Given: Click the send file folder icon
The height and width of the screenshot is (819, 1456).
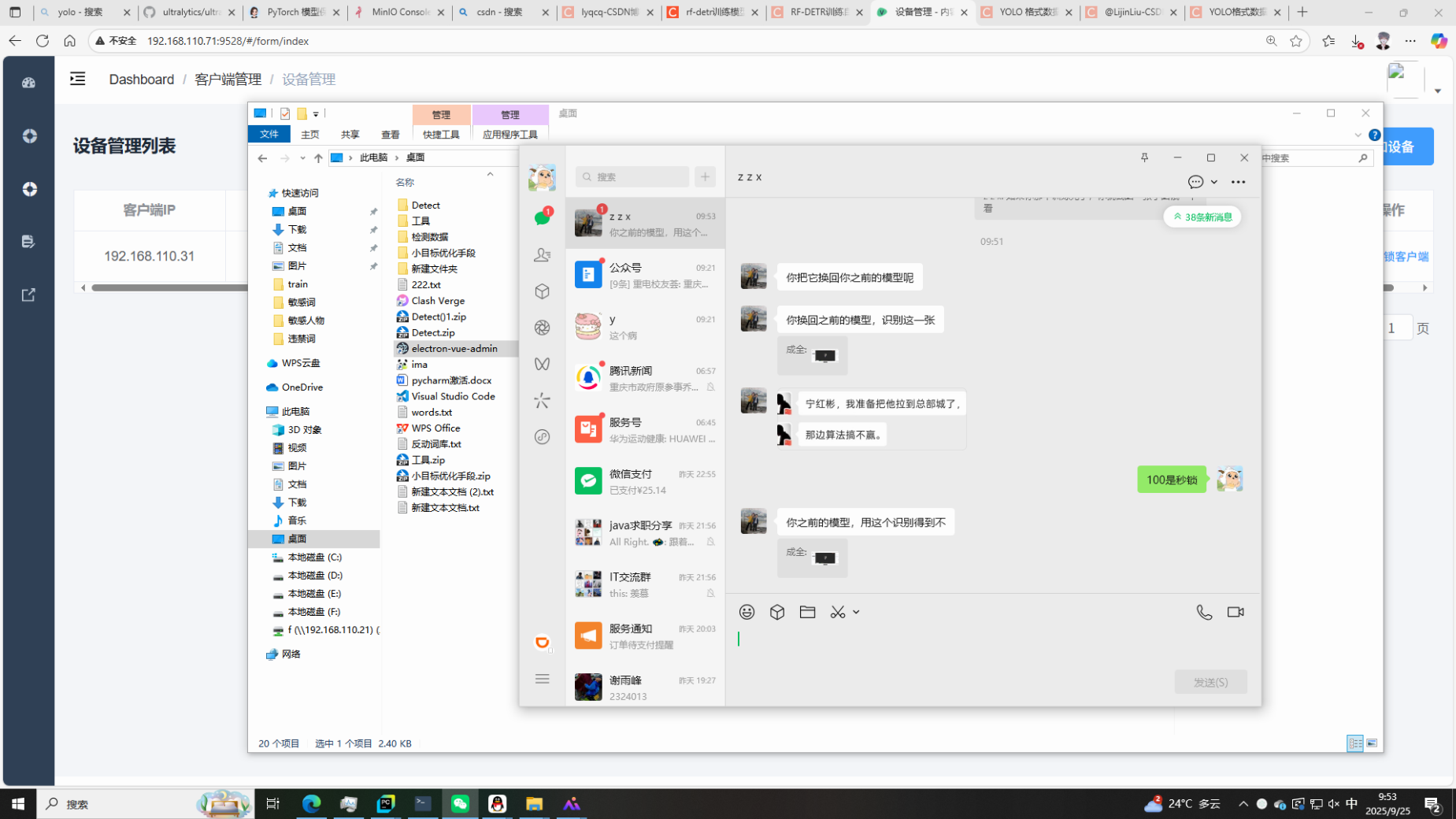Looking at the screenshot, I should click(807, 612).
